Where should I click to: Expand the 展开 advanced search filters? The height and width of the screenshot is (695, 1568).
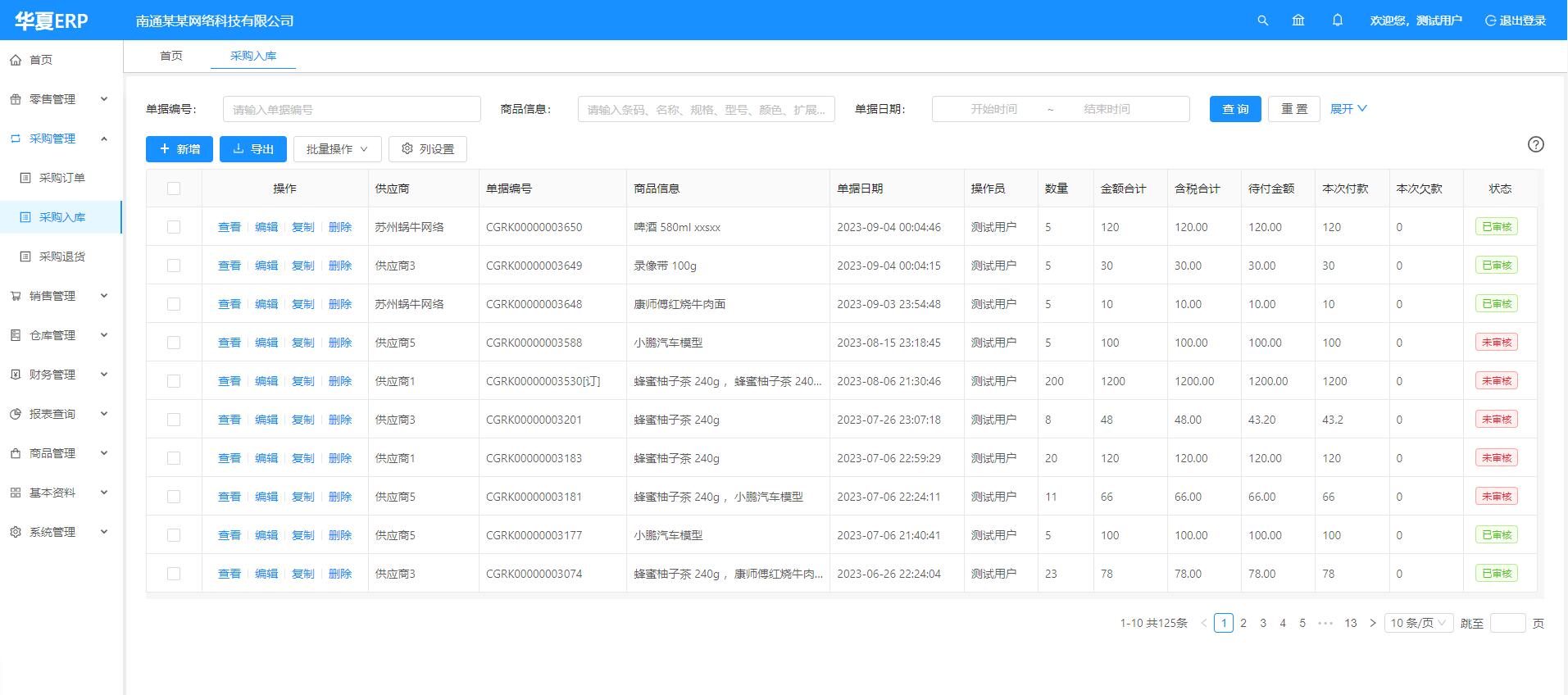(x=1348, y=109)
